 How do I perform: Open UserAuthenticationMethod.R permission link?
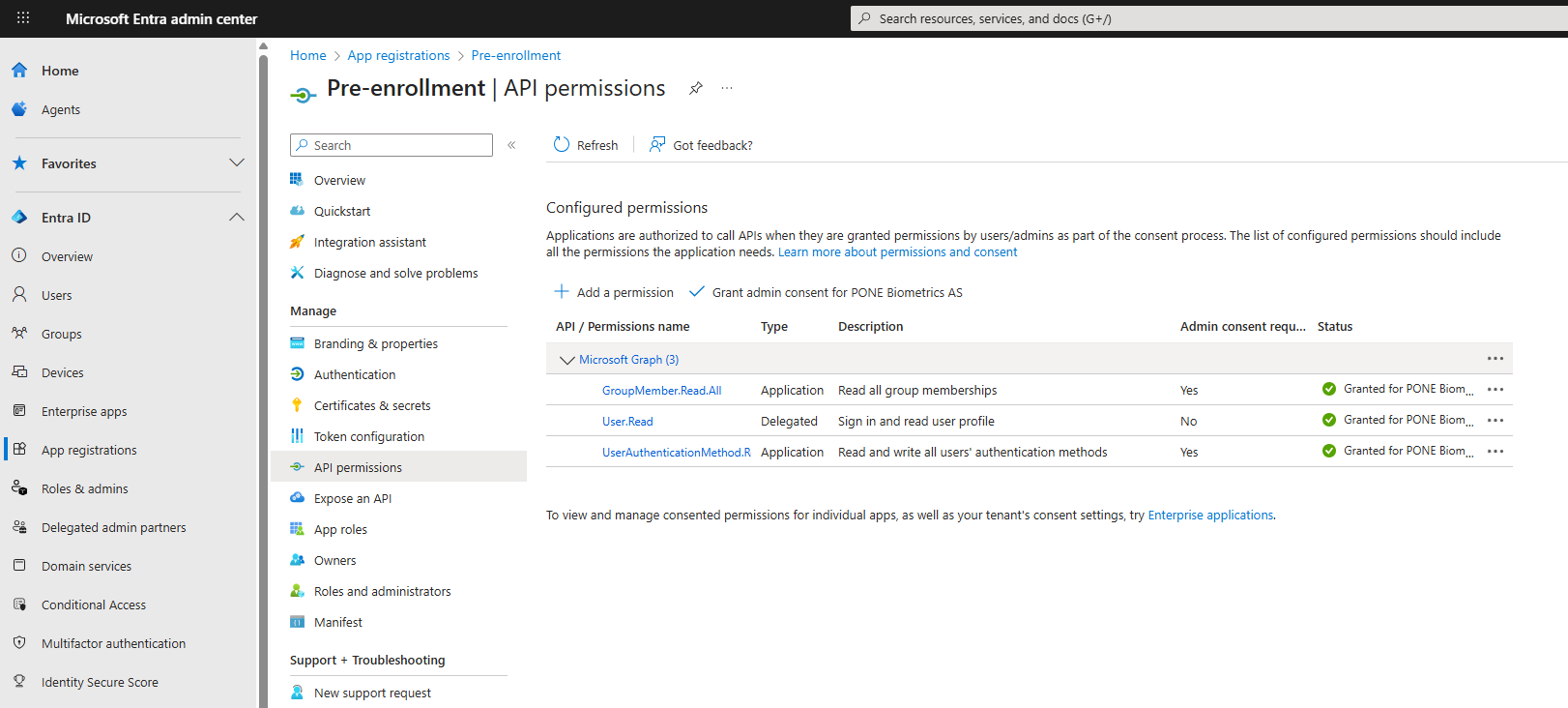[x=677, y=452]
